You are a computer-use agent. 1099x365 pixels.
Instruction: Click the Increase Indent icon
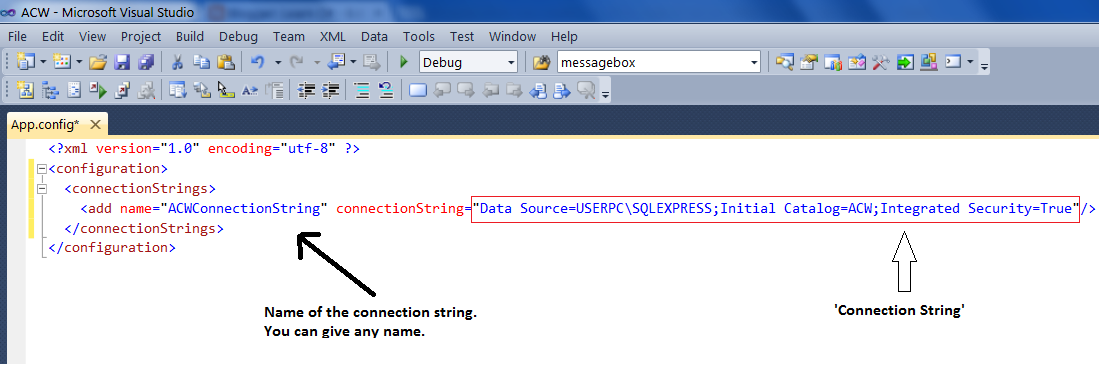tap(330, 90)
